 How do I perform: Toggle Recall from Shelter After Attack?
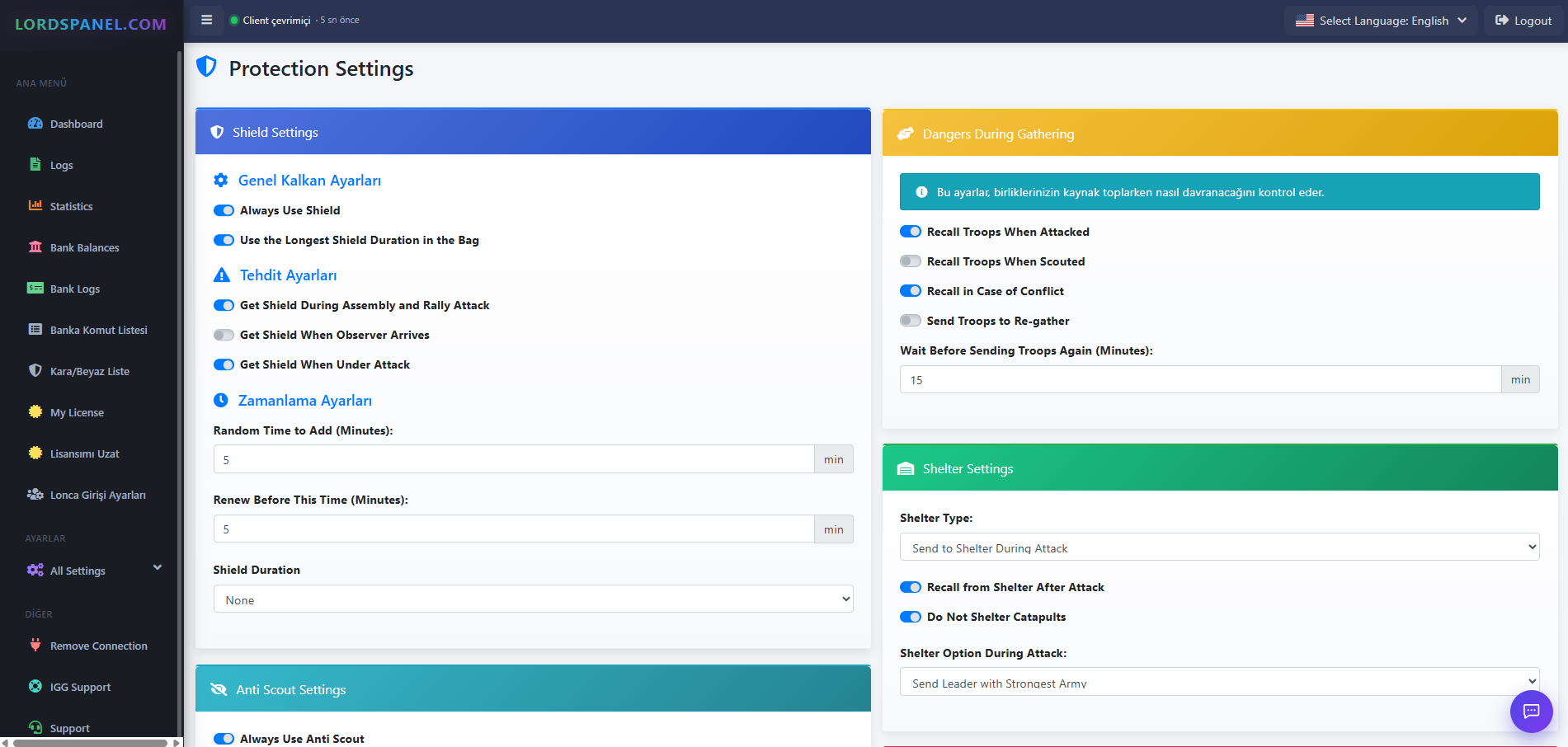[911, 587]
